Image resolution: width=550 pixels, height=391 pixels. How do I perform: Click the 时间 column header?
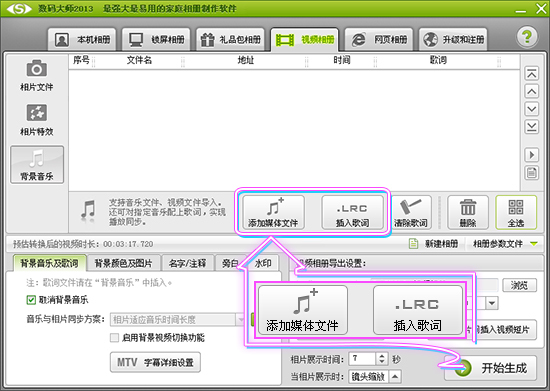tap(342, 60)
